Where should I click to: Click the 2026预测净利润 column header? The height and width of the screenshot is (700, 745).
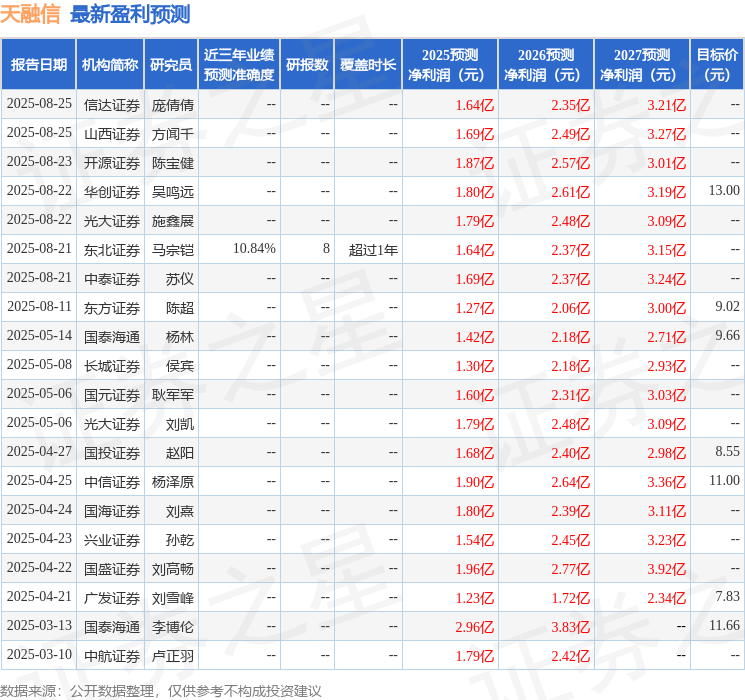[546, 65]
